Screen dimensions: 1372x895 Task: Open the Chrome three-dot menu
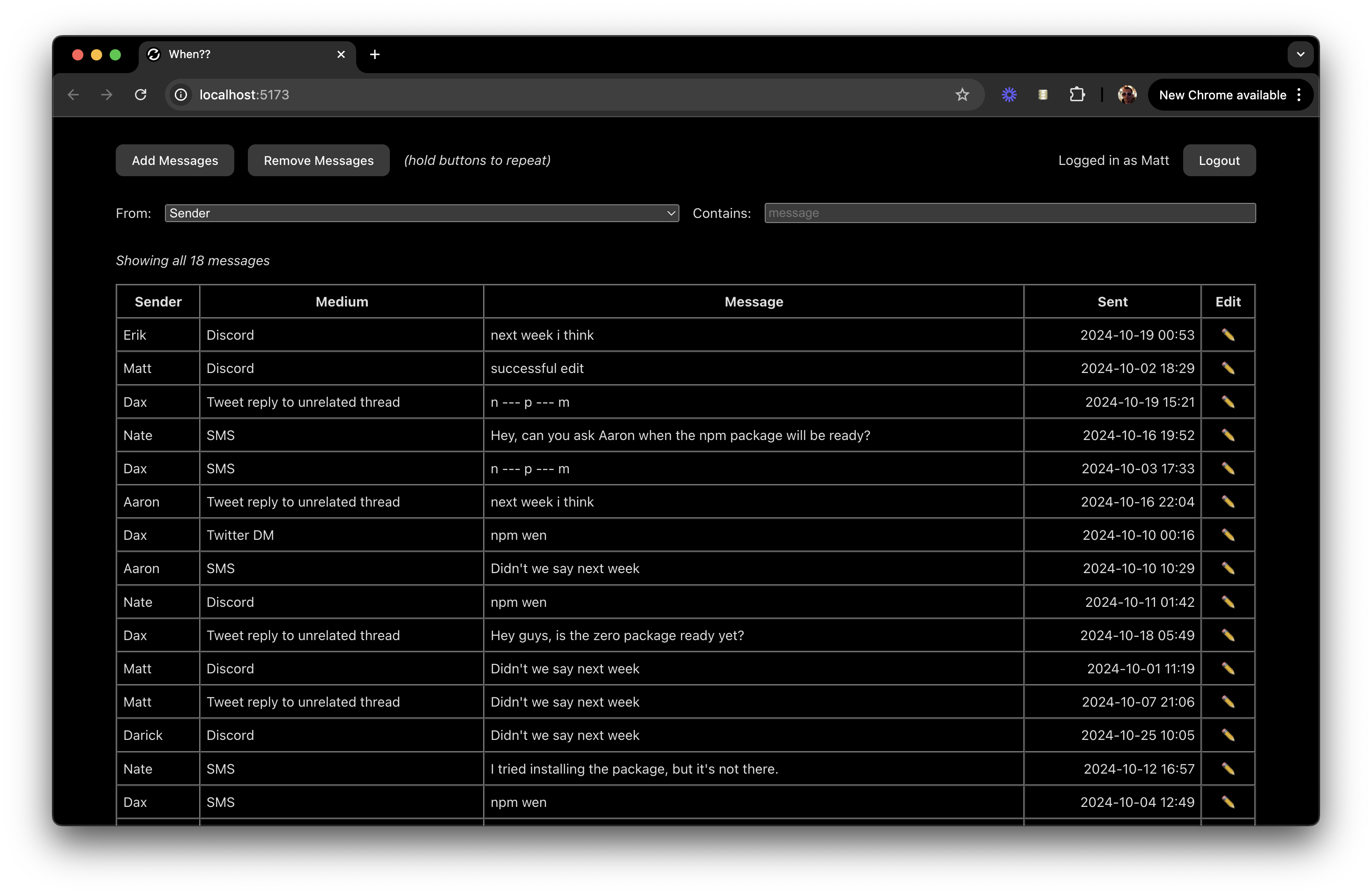1299,95
